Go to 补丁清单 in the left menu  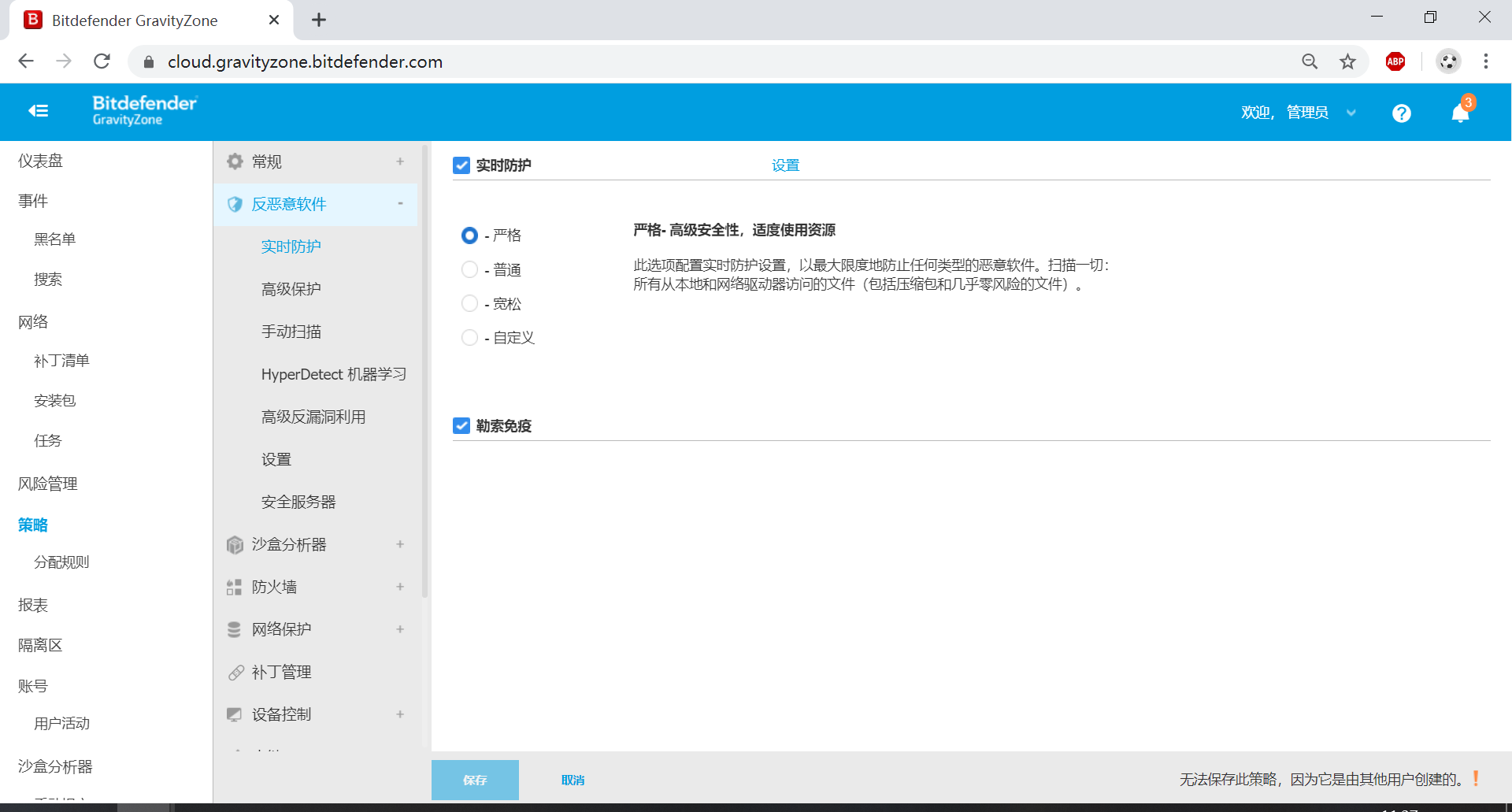[x=61, y=361]
